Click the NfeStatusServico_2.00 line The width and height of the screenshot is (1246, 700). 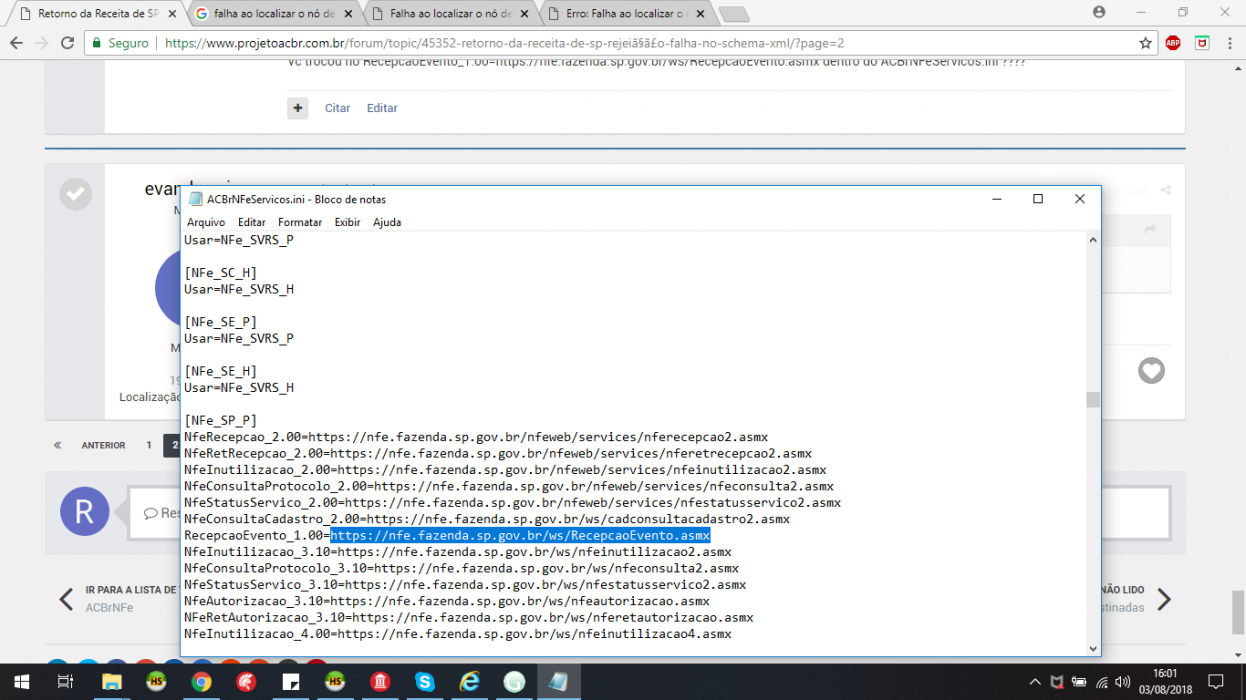(x=512, y=503)
